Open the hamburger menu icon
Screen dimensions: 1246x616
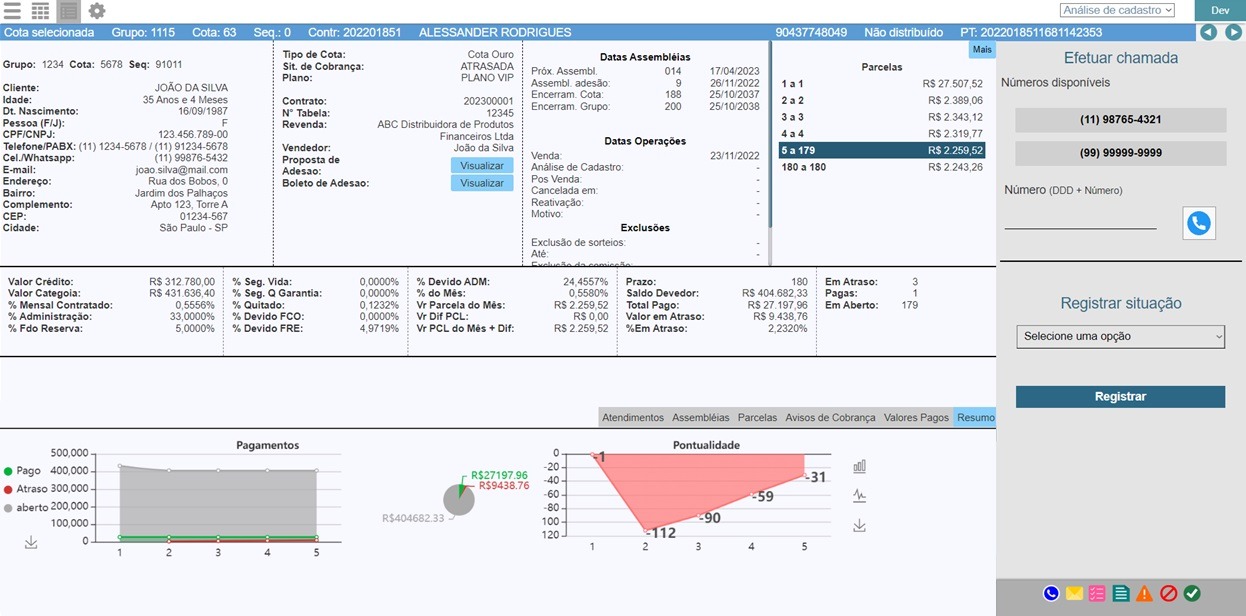[12, 11]
